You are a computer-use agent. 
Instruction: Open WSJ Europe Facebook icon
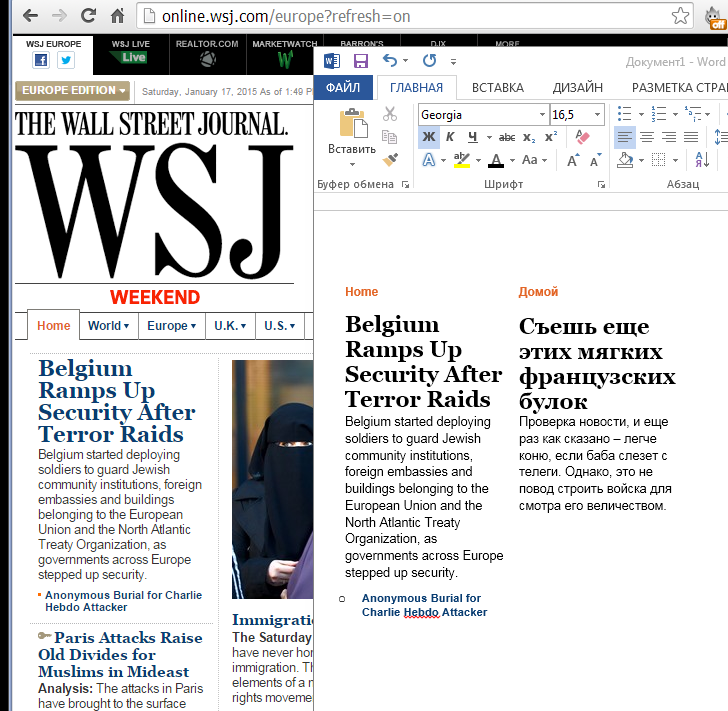41,60
